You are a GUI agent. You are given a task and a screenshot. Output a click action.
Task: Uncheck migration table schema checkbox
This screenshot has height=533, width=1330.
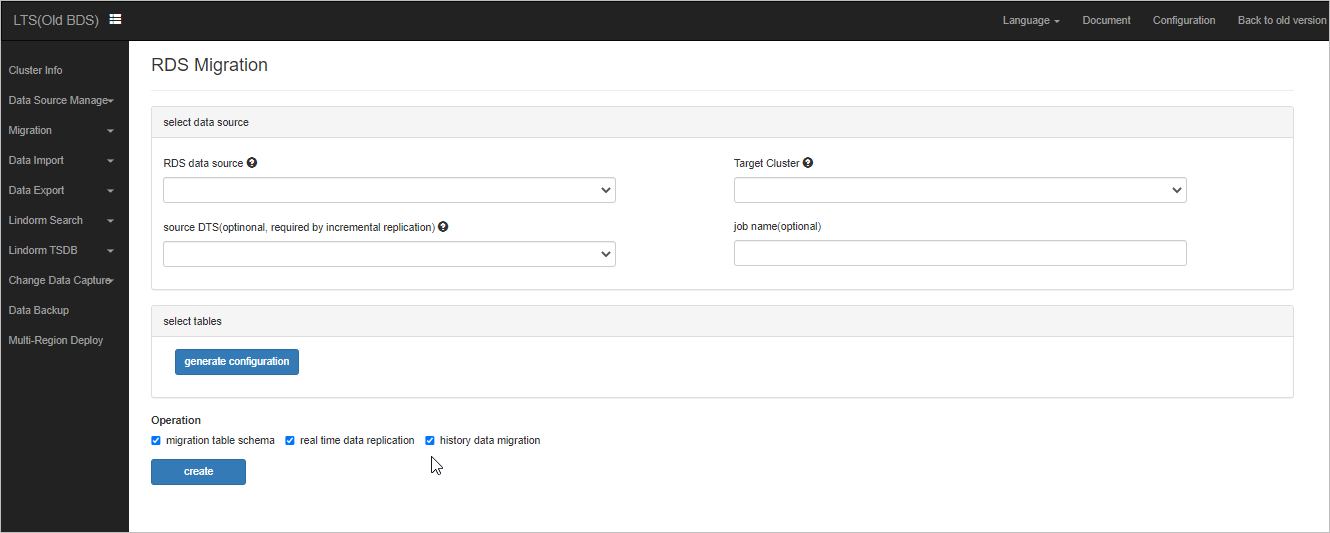(156, 440)
